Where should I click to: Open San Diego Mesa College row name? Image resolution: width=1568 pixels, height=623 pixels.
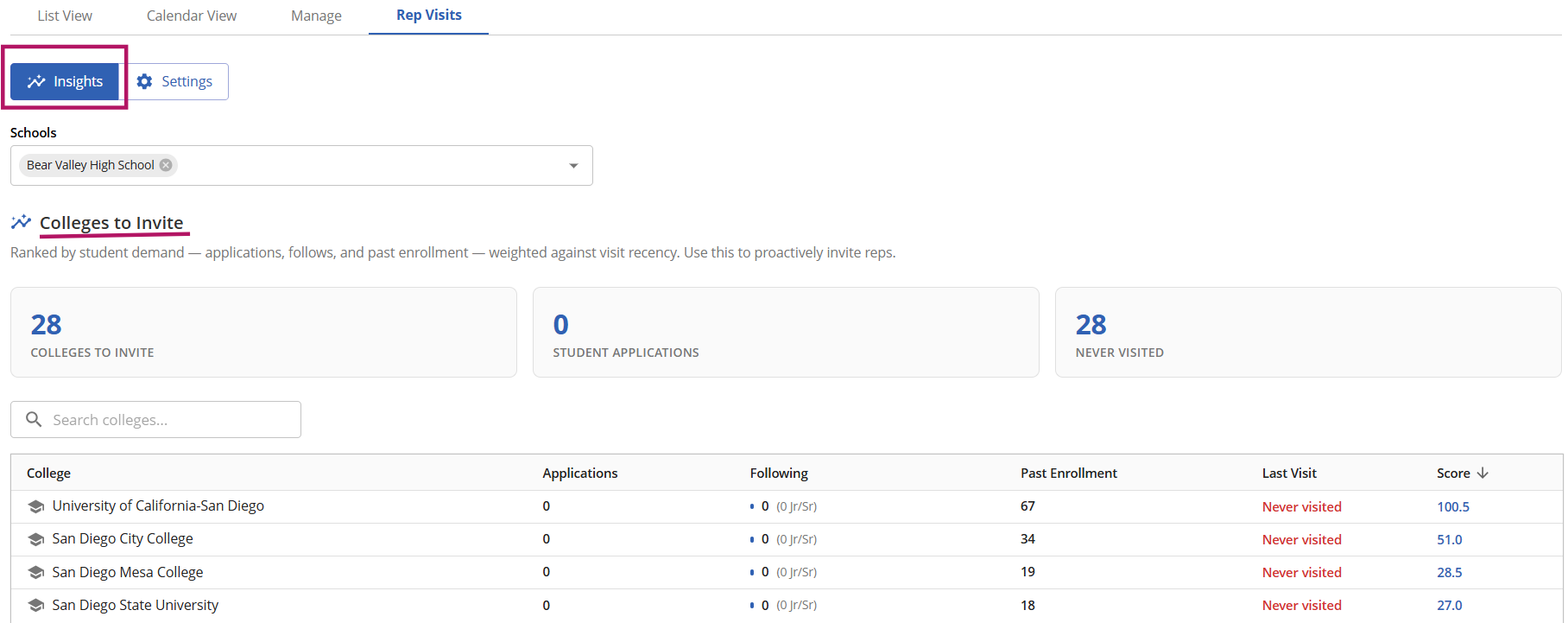click(128, 572)
